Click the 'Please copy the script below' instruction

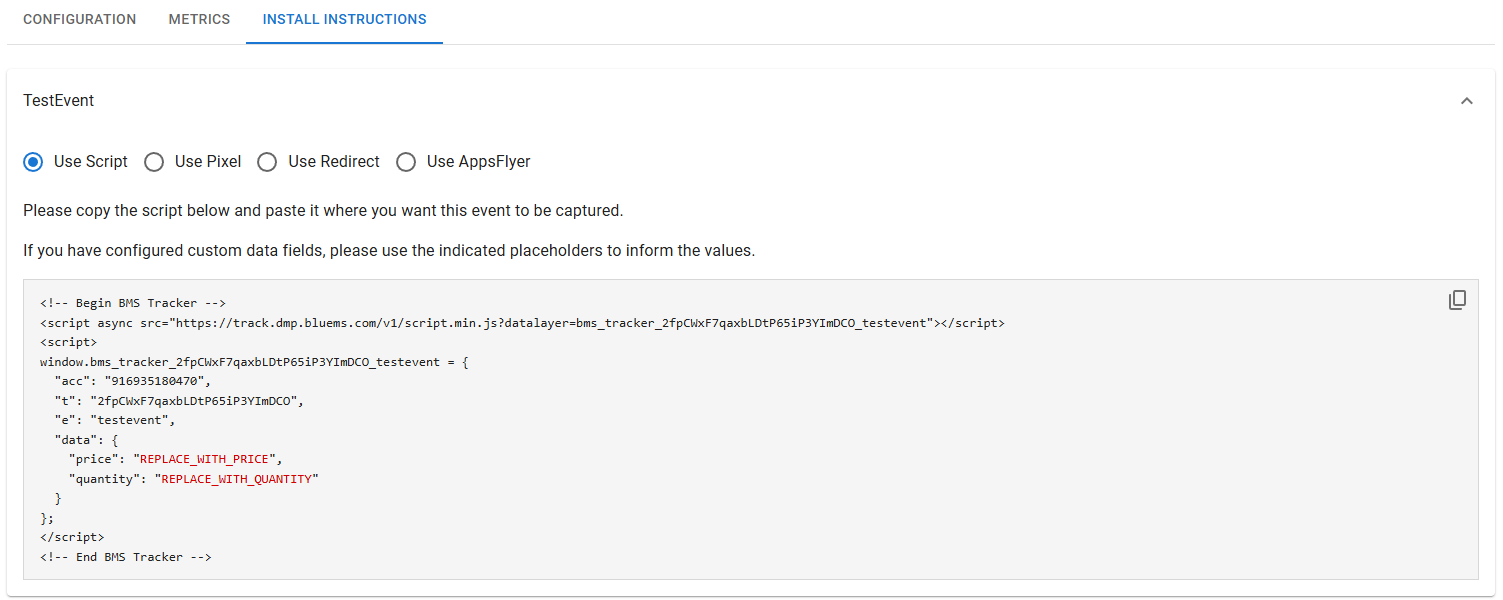323,211
